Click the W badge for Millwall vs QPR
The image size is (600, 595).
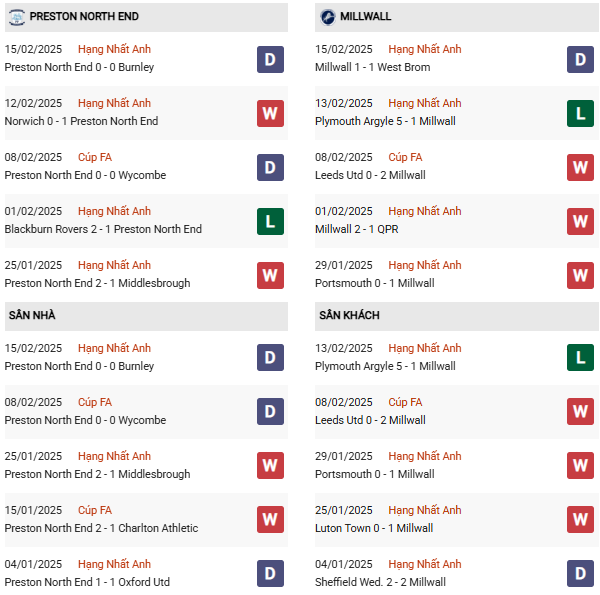tap(580, 221)
